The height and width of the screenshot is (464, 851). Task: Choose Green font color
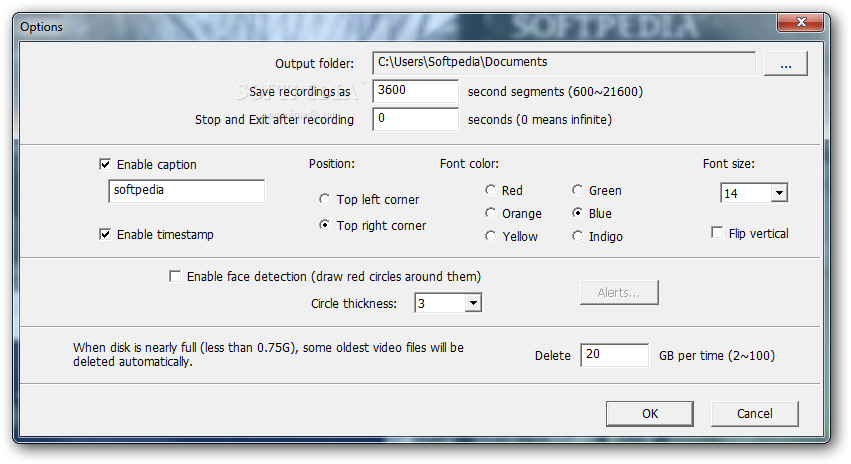[577, 190]
